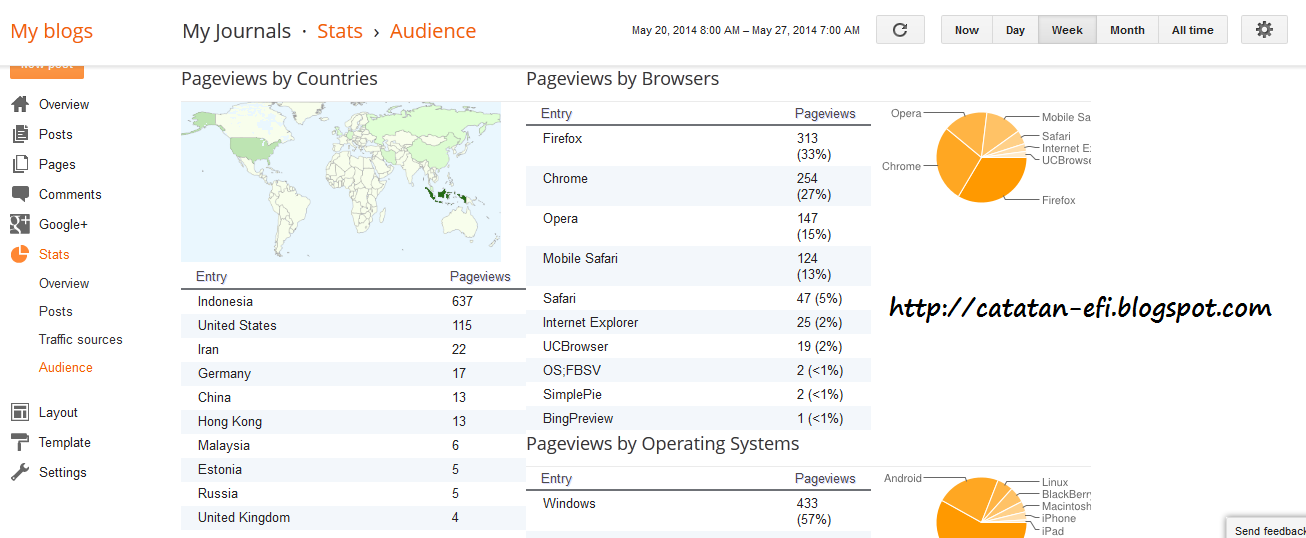Show All time statistics
The image size is (1306, 538).
click(1192, 30)
